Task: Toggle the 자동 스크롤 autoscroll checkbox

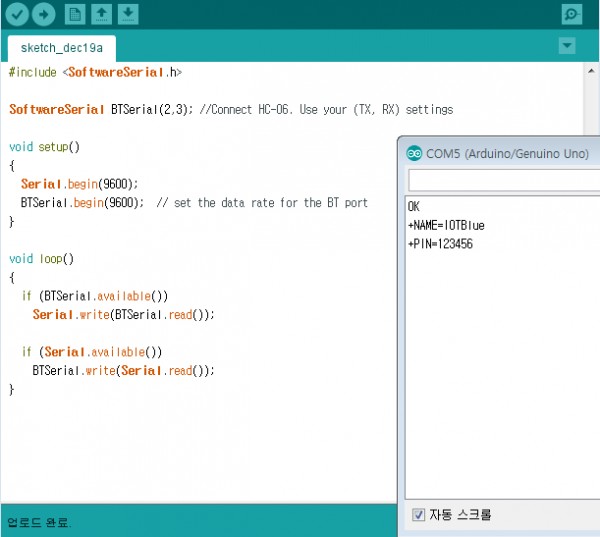Action: pos(418,514)
